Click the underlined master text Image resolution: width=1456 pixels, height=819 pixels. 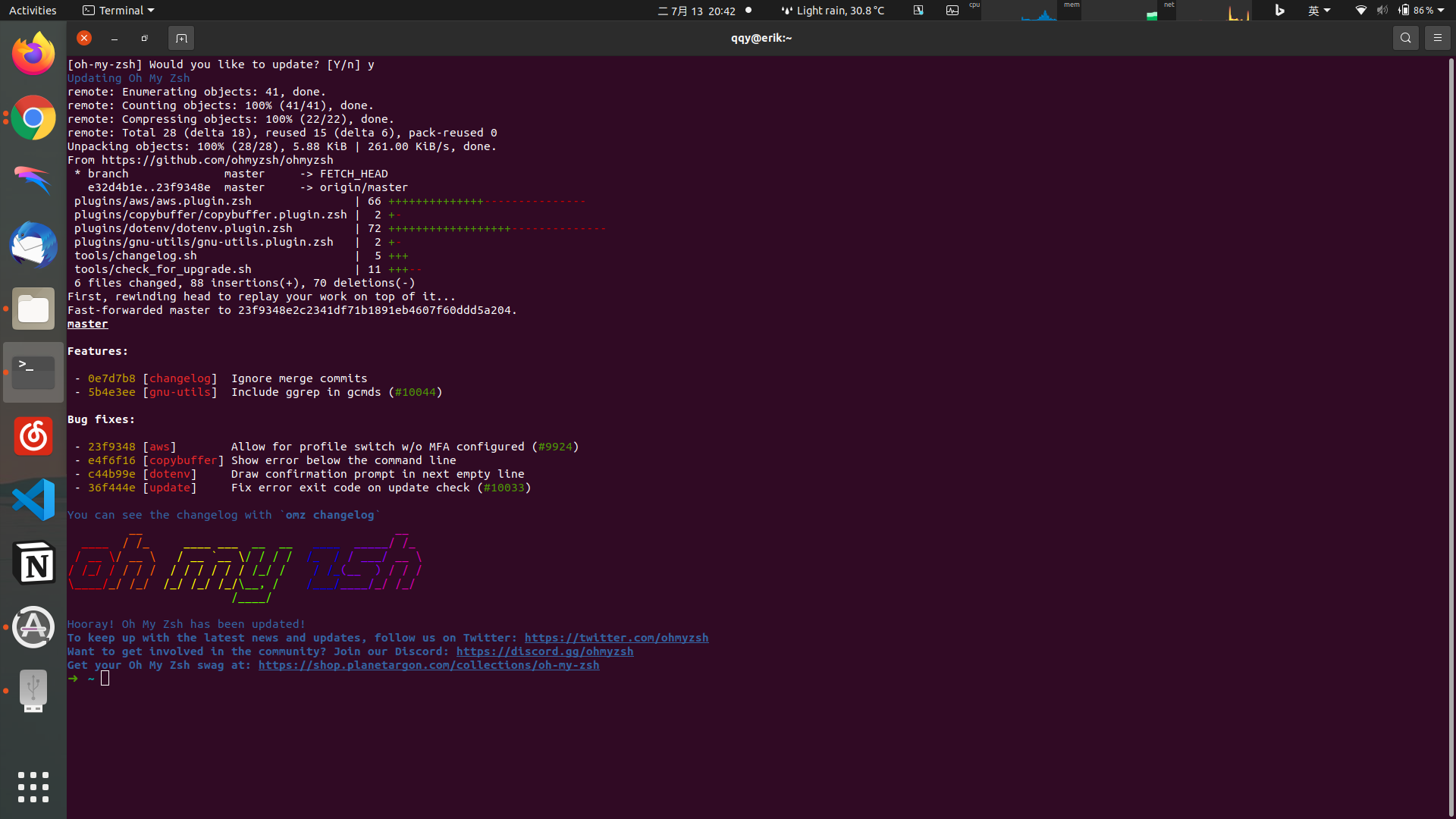pos(87,324)
